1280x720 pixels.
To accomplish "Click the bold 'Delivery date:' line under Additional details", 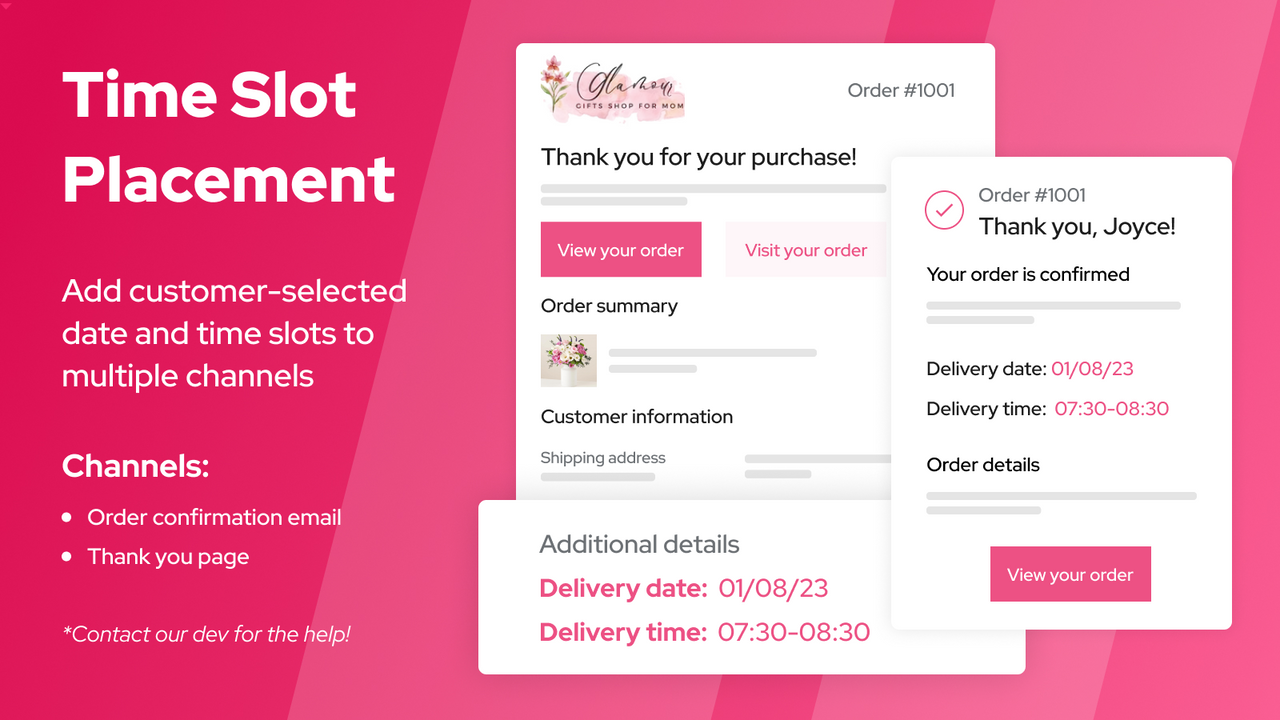I will click(x=683, y=588).
